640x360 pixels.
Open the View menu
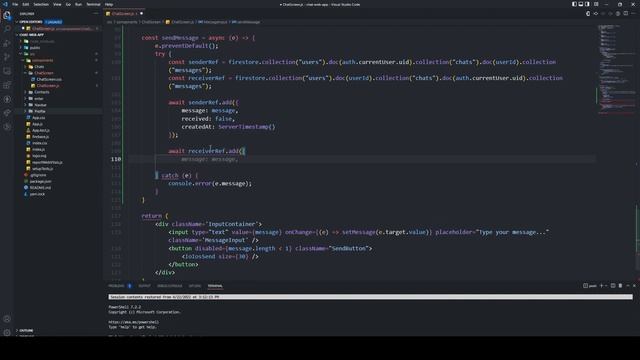57,4
